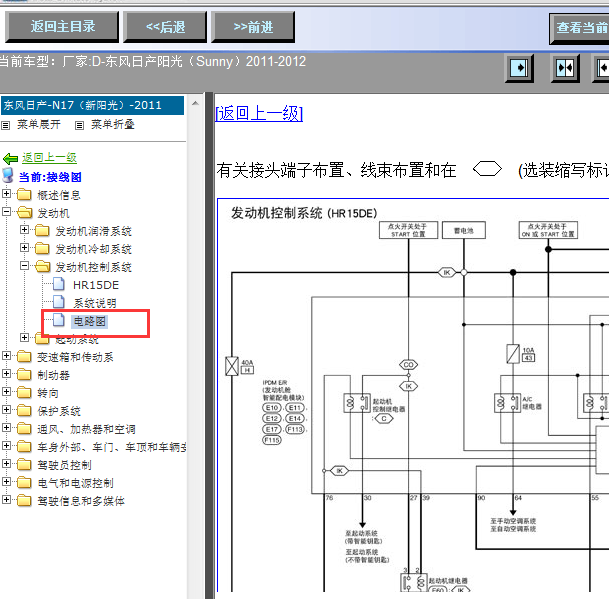Viewport: 609px width, 599px height.
Task: Collapse the 发动机 folder node
Action: 6,211
